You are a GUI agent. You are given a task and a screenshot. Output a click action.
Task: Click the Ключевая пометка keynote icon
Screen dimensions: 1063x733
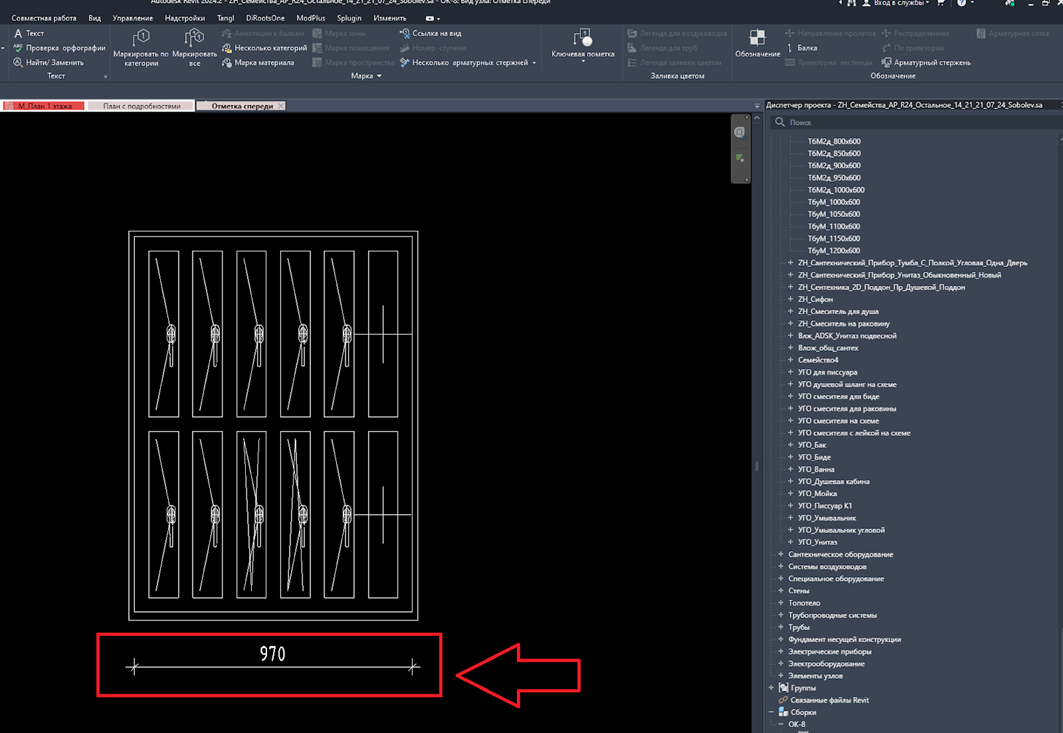pyautogui.click(x=582, y=37)
